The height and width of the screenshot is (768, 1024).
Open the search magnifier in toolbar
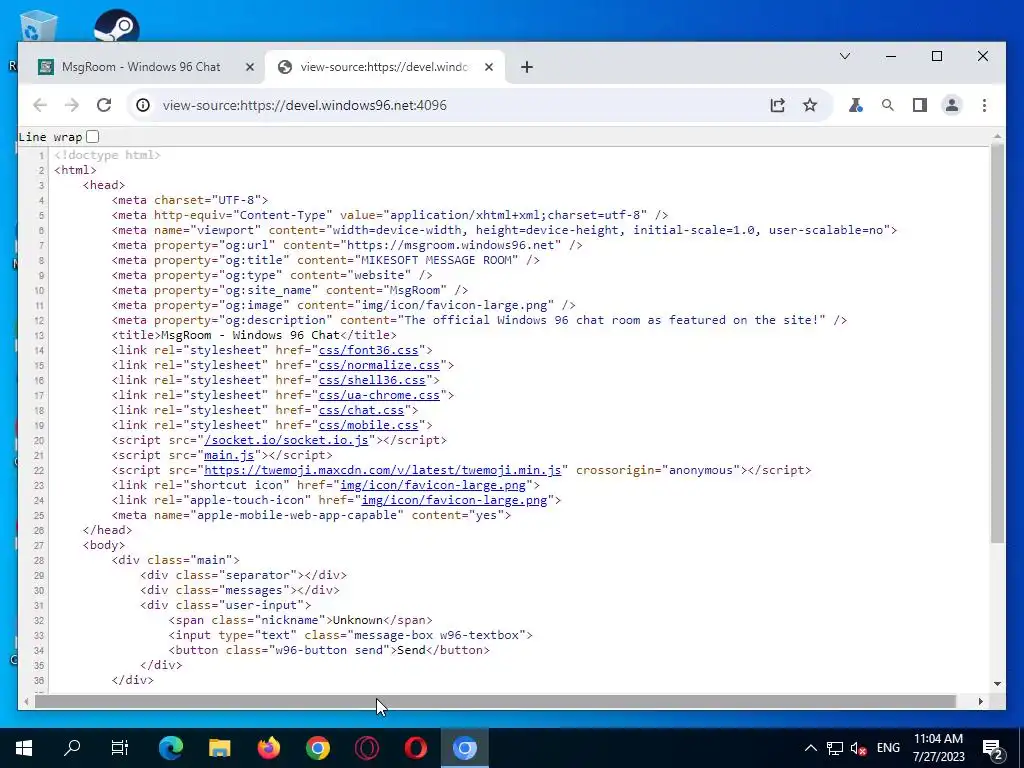click(888, 105)
